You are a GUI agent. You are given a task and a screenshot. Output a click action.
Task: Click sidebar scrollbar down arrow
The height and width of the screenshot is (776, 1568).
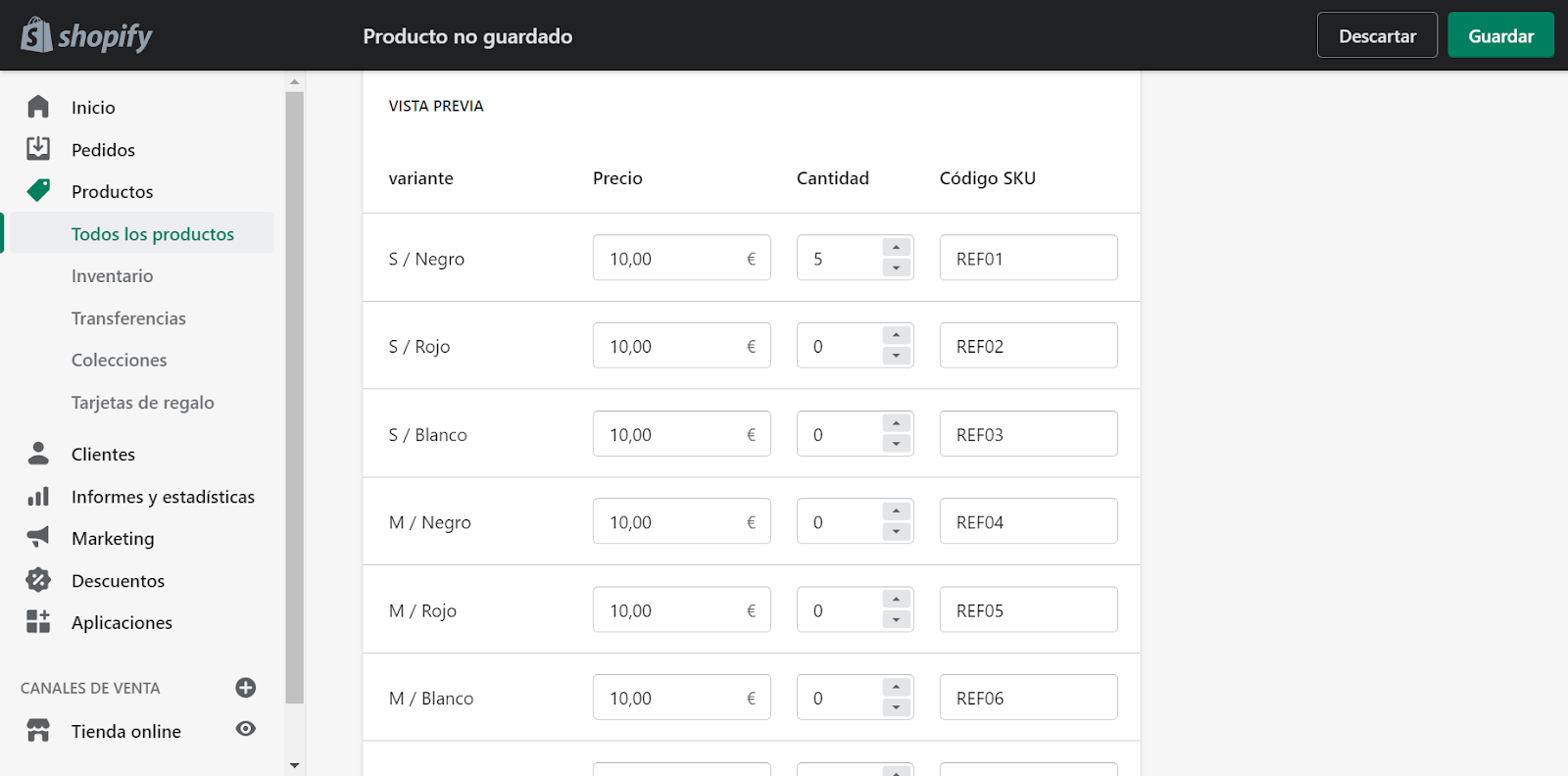click(294, 765)
